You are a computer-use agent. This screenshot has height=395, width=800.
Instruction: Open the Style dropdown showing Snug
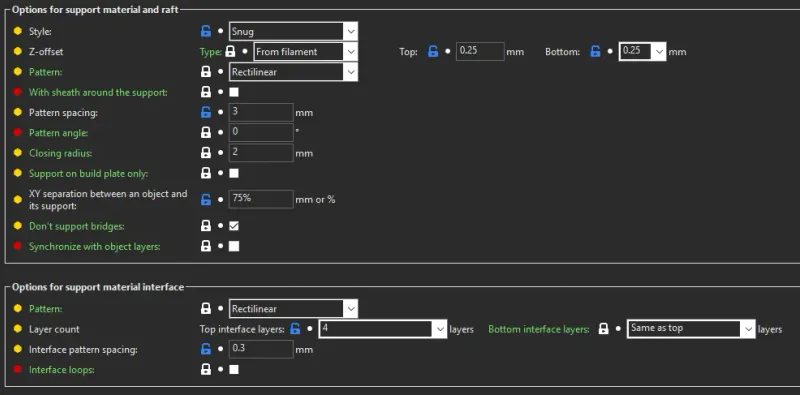(x=293, y=31)
